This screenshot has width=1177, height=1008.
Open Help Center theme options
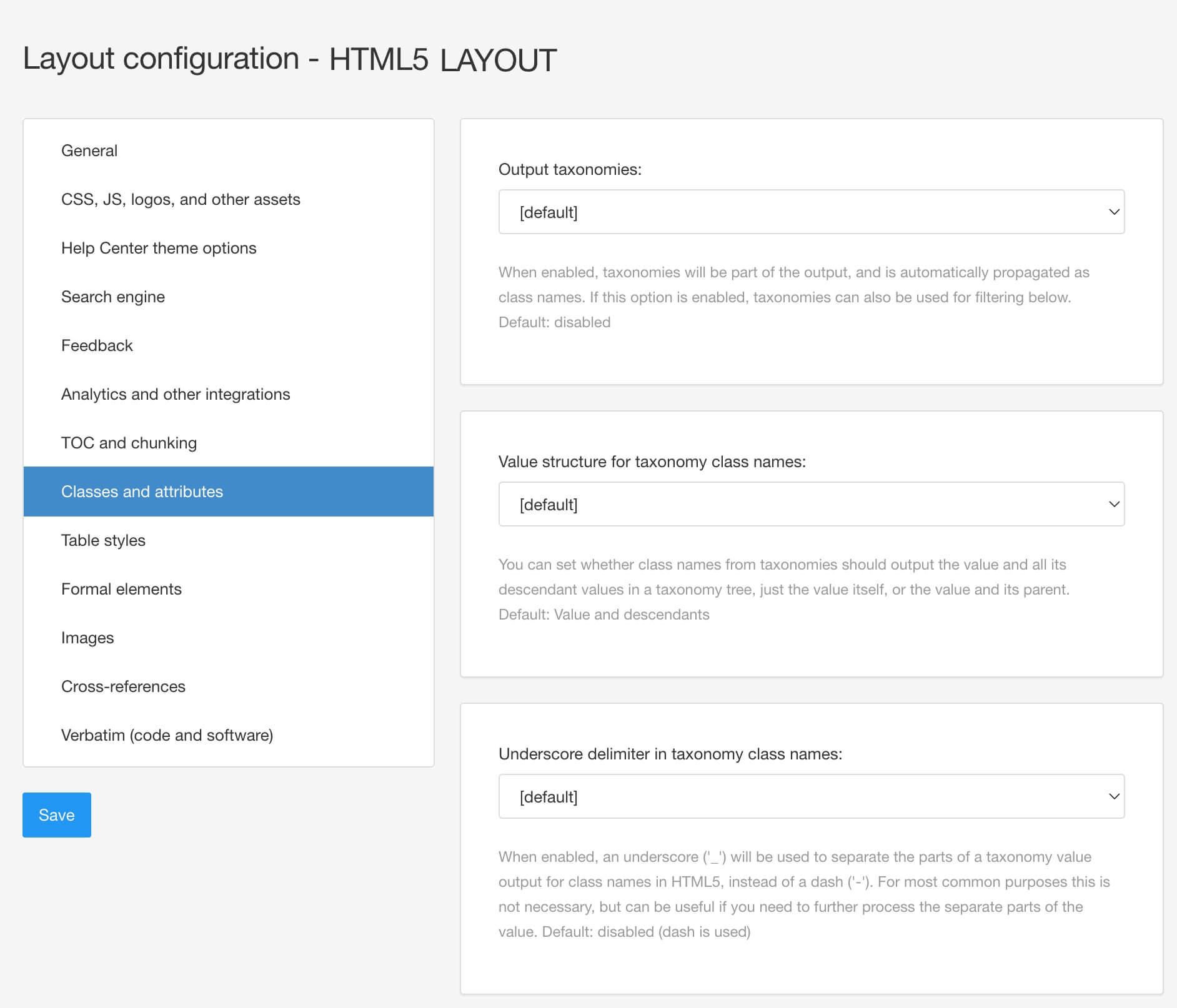(158, 248)
